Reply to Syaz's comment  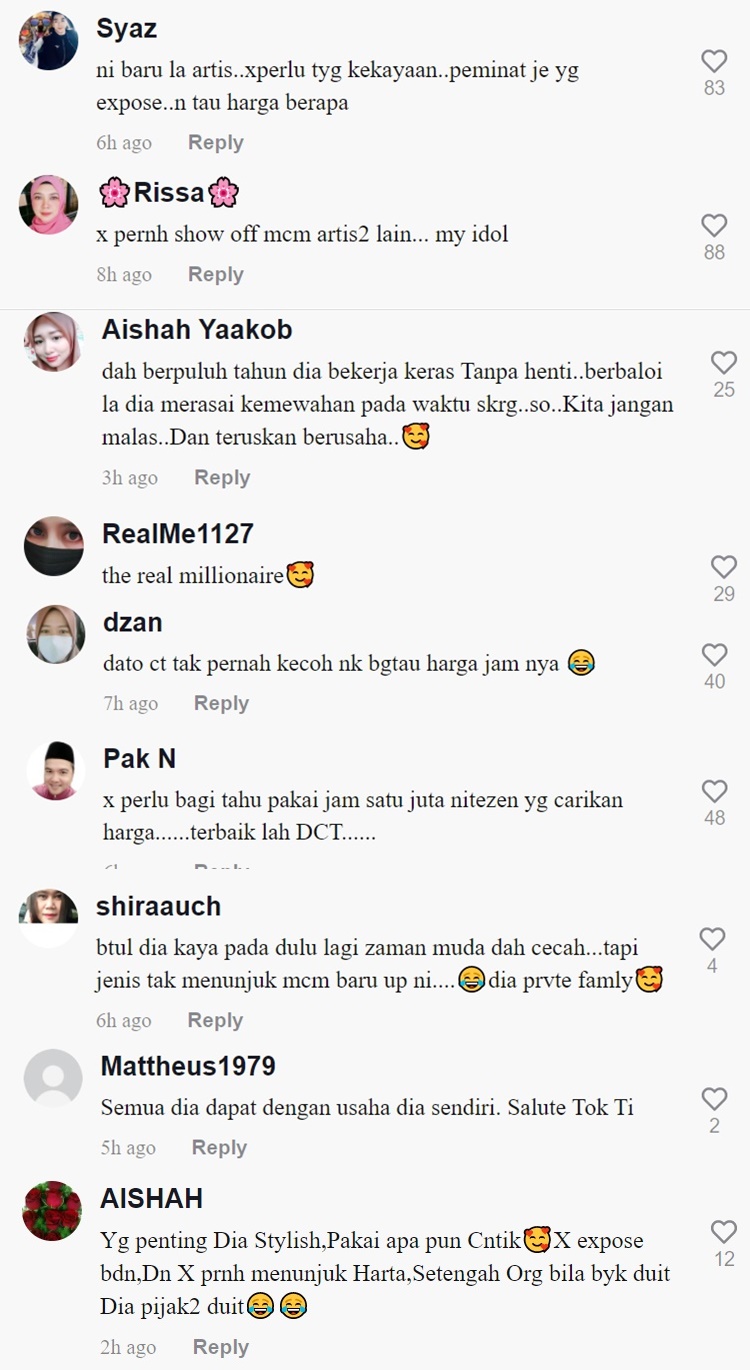click(x=216, y=143)
